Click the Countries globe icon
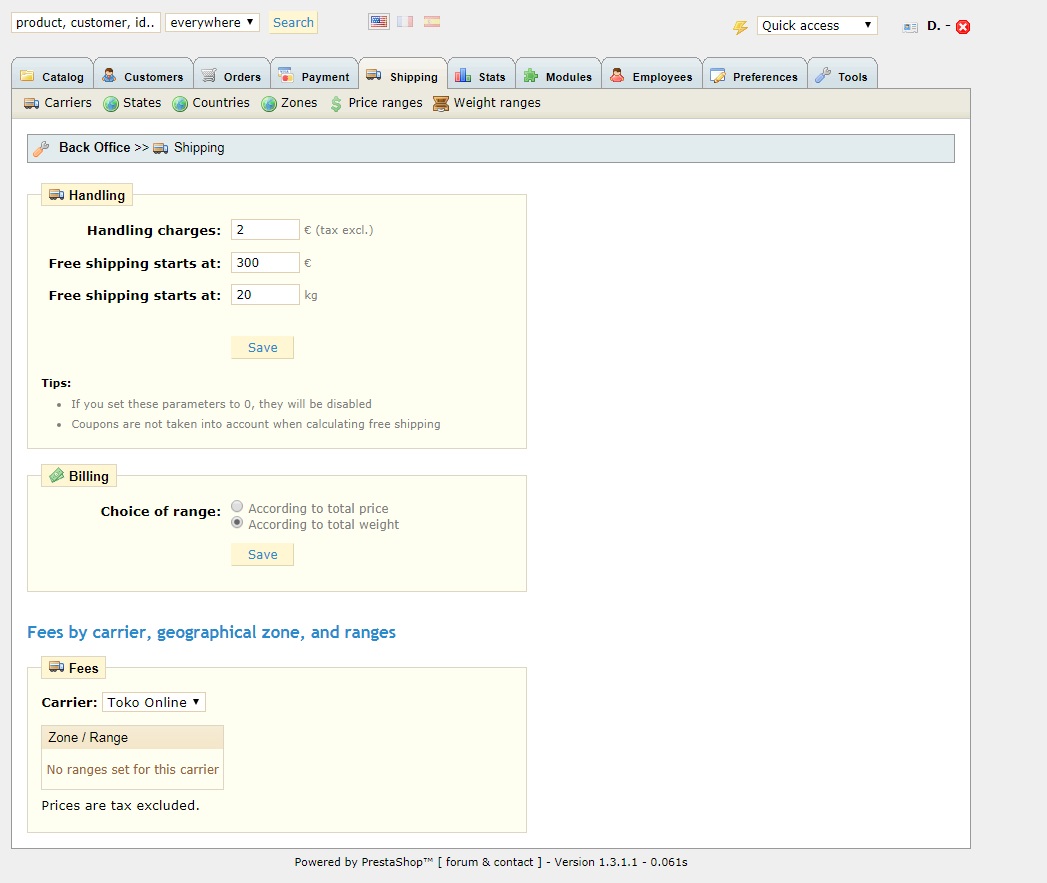The image size is (1047, 883). (x=181, y=102)
